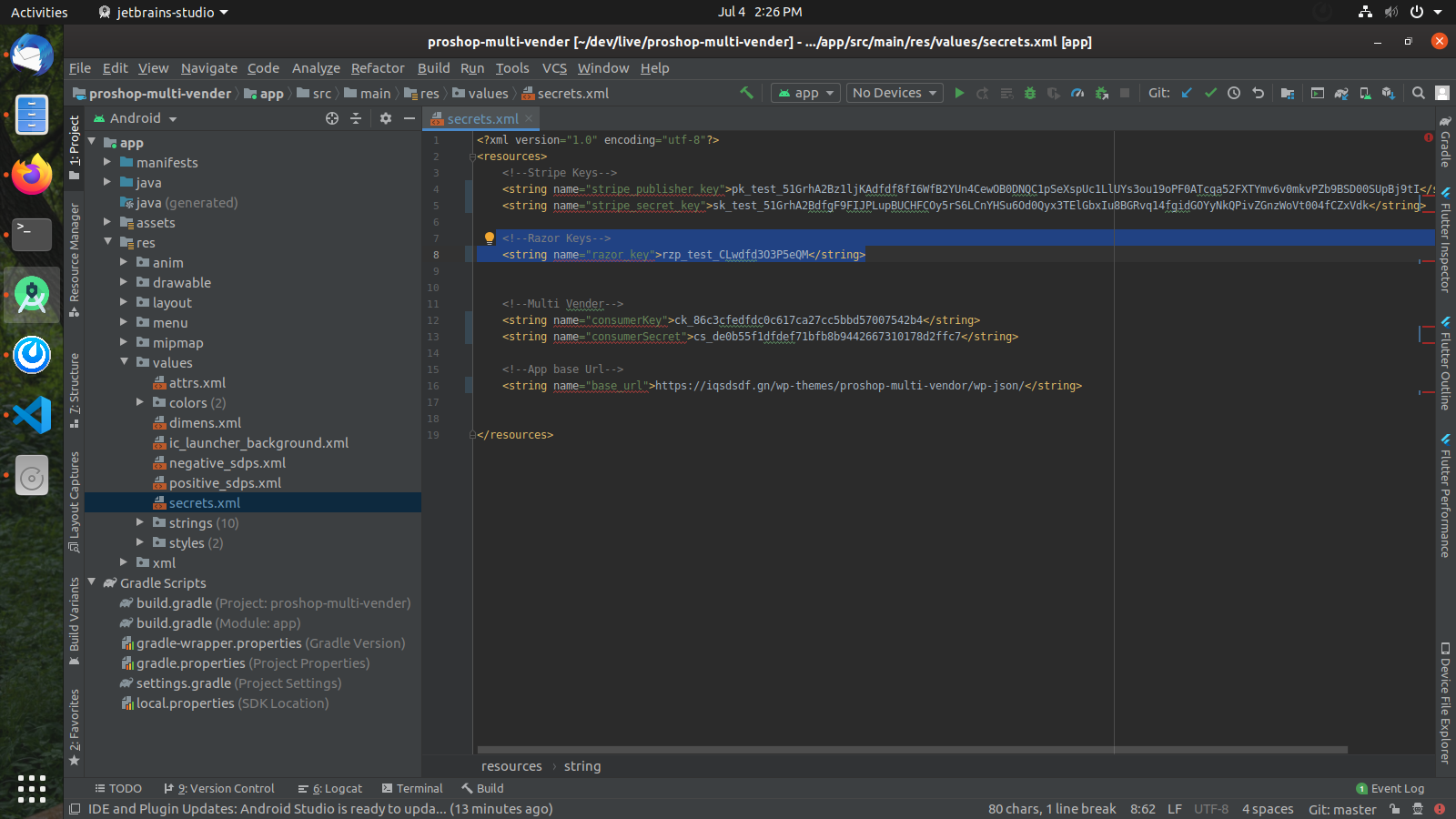Toggle the 2: Favorites tool window
The width and height of the screenshot is (1456, 819).
tap(75, 728)
